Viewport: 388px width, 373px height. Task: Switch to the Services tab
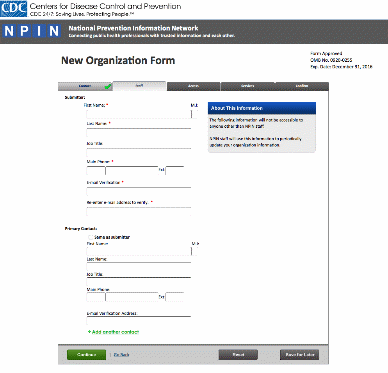tap(248, 86)
